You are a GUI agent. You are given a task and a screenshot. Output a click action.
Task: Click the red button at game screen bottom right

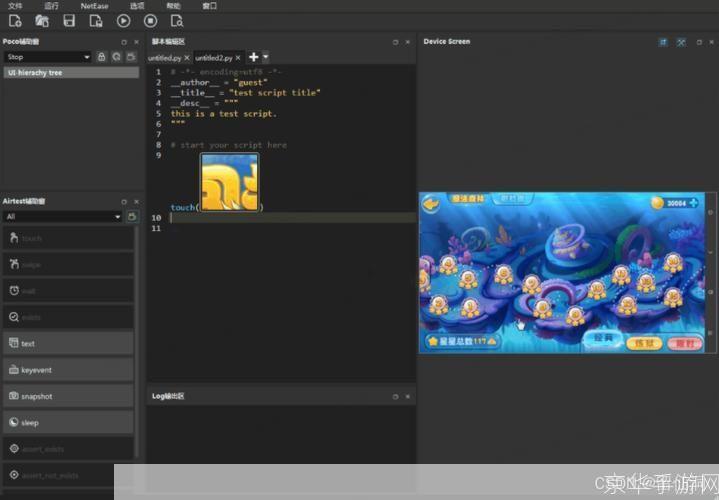click(x=685, y=343)
